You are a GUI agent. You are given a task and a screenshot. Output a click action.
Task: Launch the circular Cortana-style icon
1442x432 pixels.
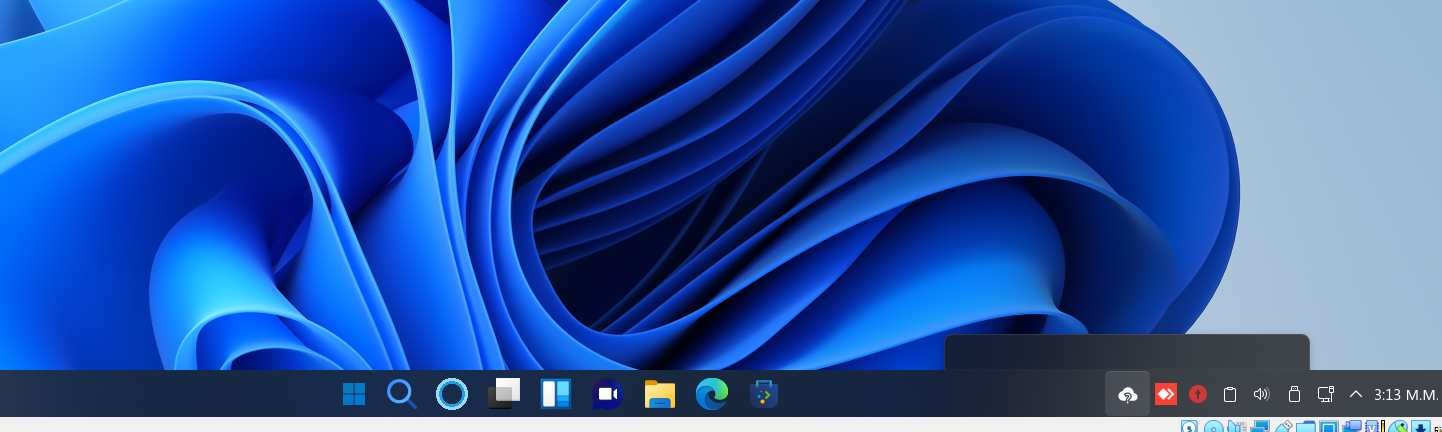point(452,394)
